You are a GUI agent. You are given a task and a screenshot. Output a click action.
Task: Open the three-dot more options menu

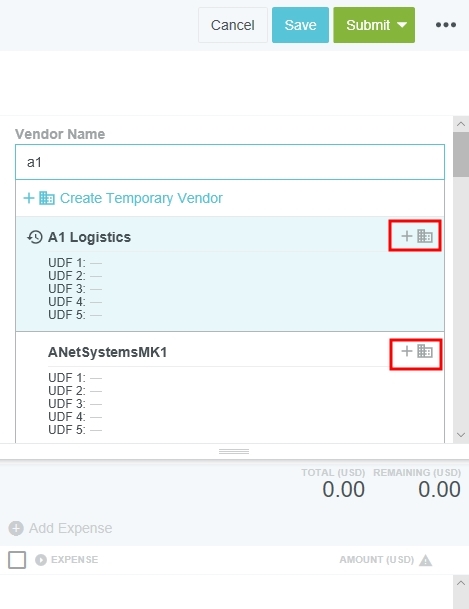[446, 25]
